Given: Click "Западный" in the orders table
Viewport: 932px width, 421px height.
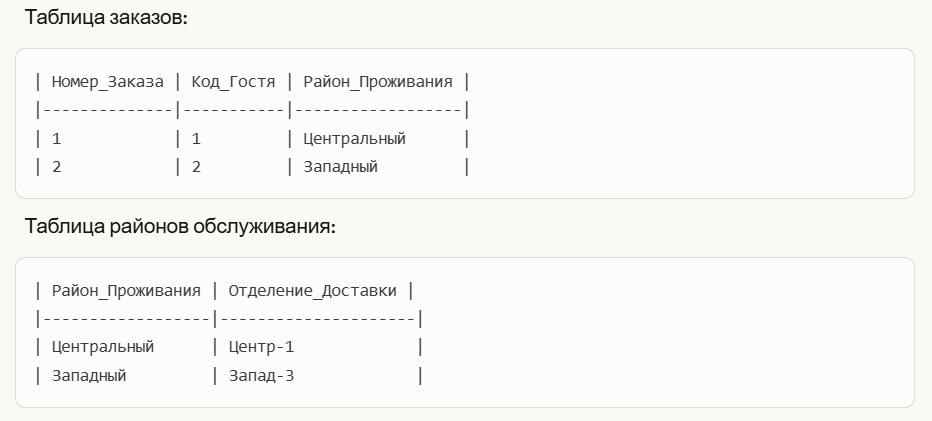Looking at the screenshot, I should coord(340,167).
